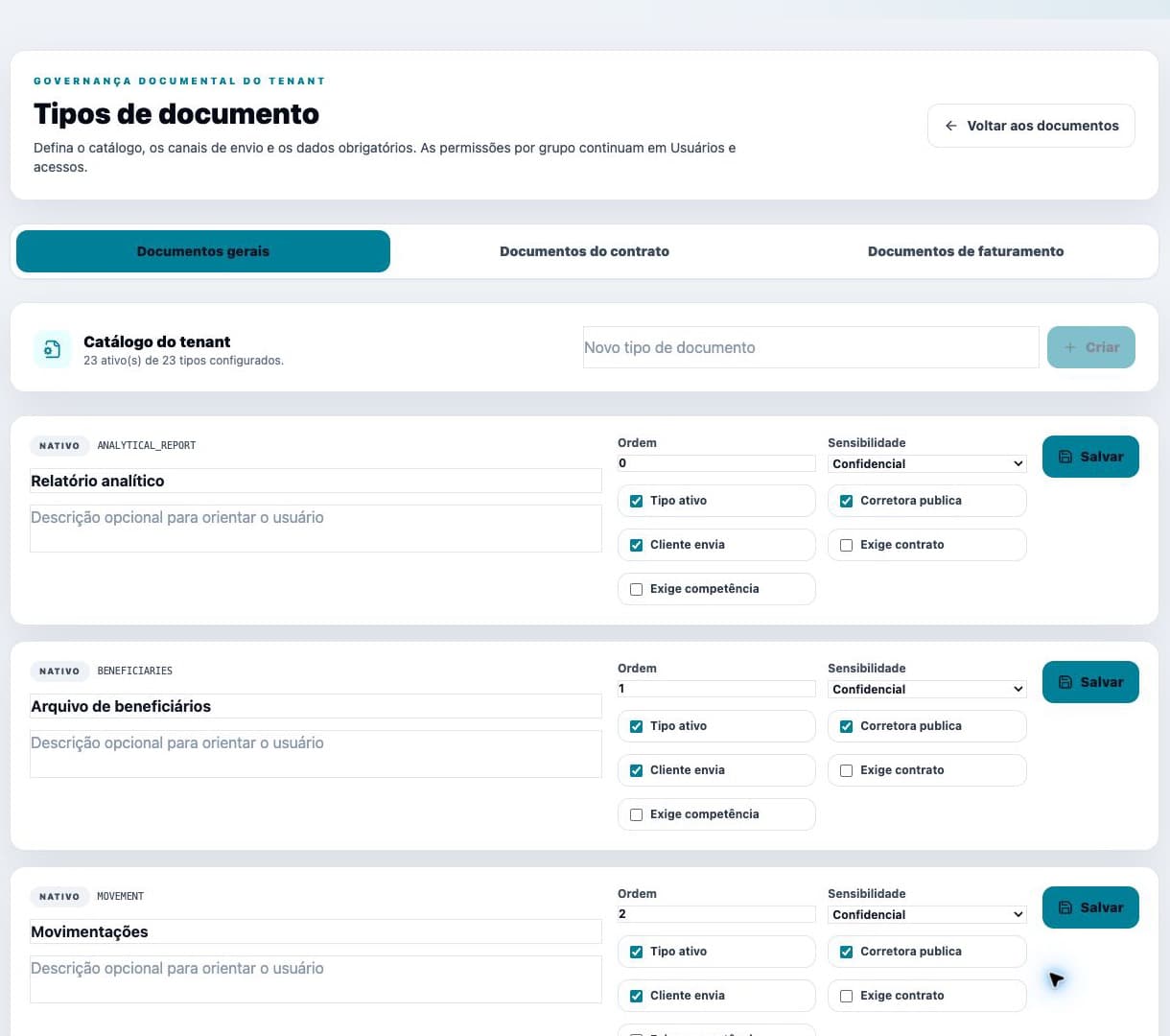Click the Ordem field showing 0
The height and width of the screenshot is (1036, 1170).
pyautogui.click(x=716, y=462)
